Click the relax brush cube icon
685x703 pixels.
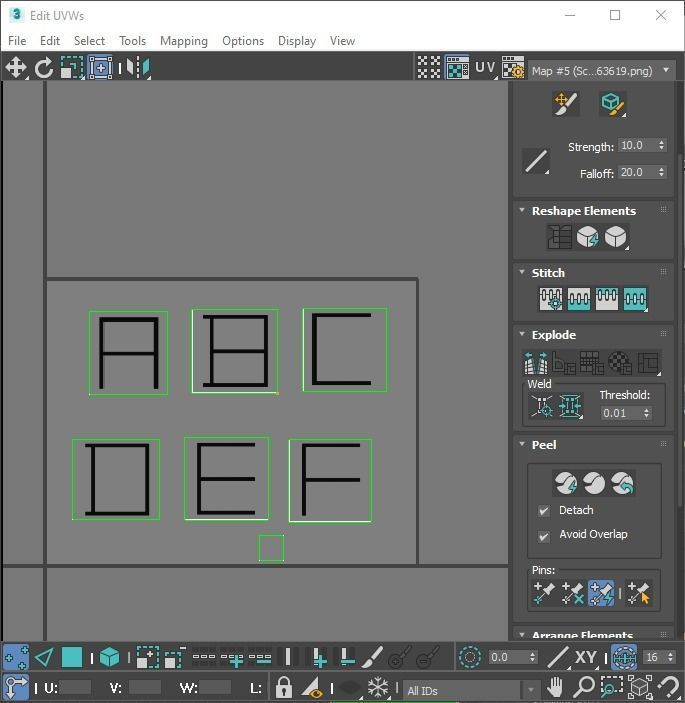(612, 104)
